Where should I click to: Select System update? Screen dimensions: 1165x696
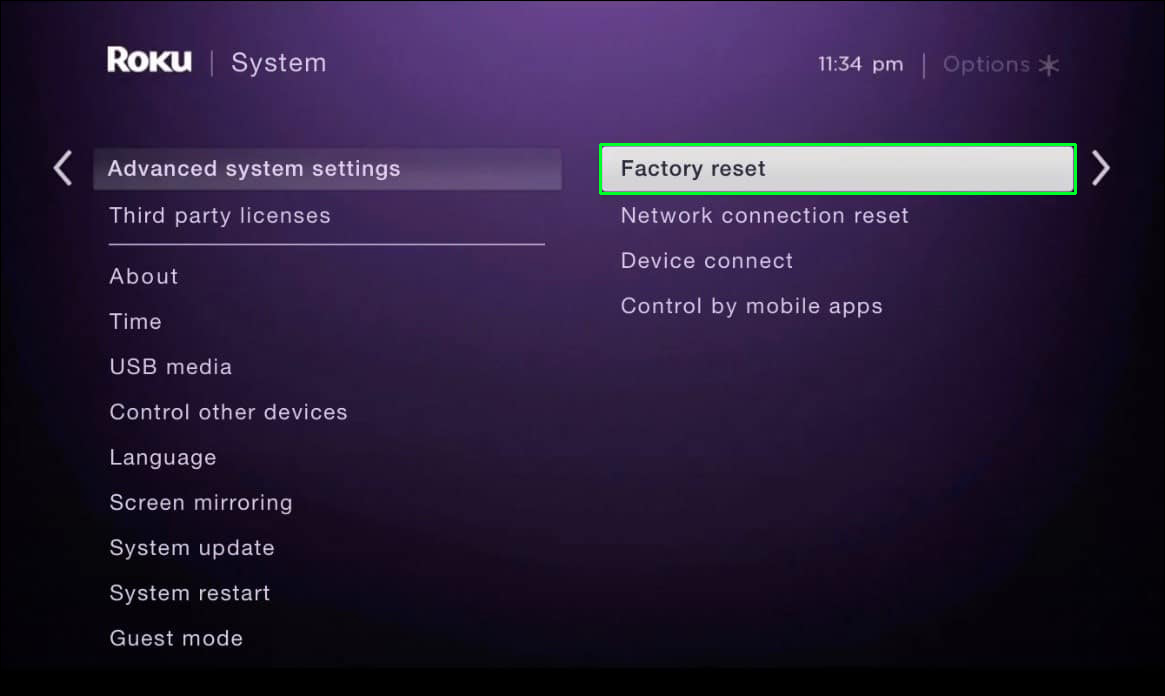[192, 549]
